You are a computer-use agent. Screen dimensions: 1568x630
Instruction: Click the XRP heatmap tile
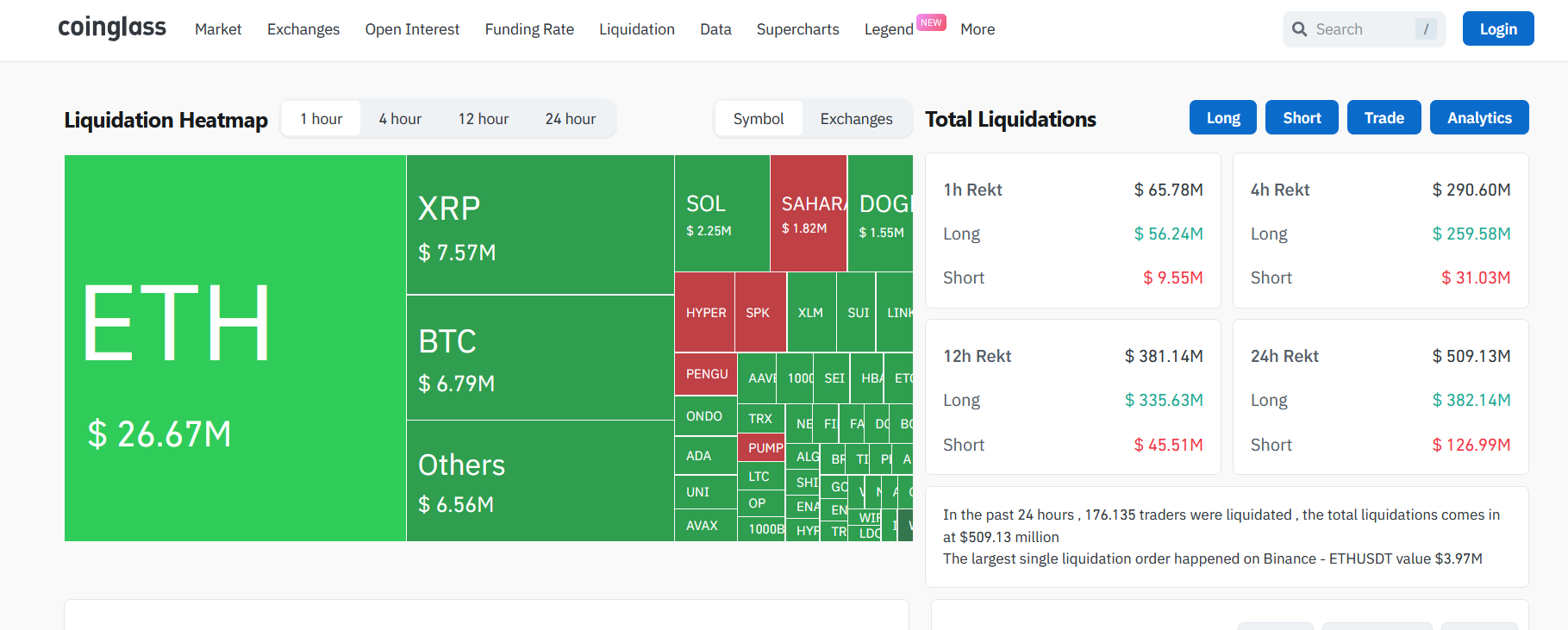coord(540,225)
